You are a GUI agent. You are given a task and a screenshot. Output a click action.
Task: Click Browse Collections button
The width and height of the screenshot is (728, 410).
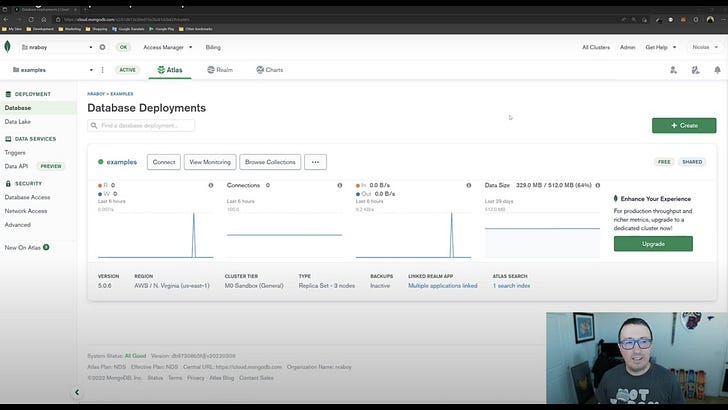point(270,162)
